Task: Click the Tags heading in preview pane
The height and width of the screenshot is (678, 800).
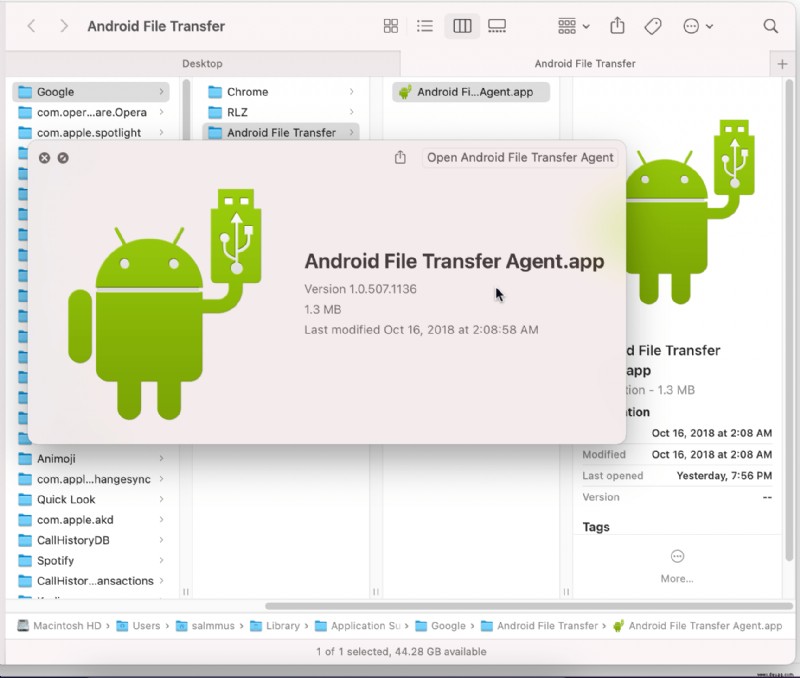Action: [x=596, y=527]
